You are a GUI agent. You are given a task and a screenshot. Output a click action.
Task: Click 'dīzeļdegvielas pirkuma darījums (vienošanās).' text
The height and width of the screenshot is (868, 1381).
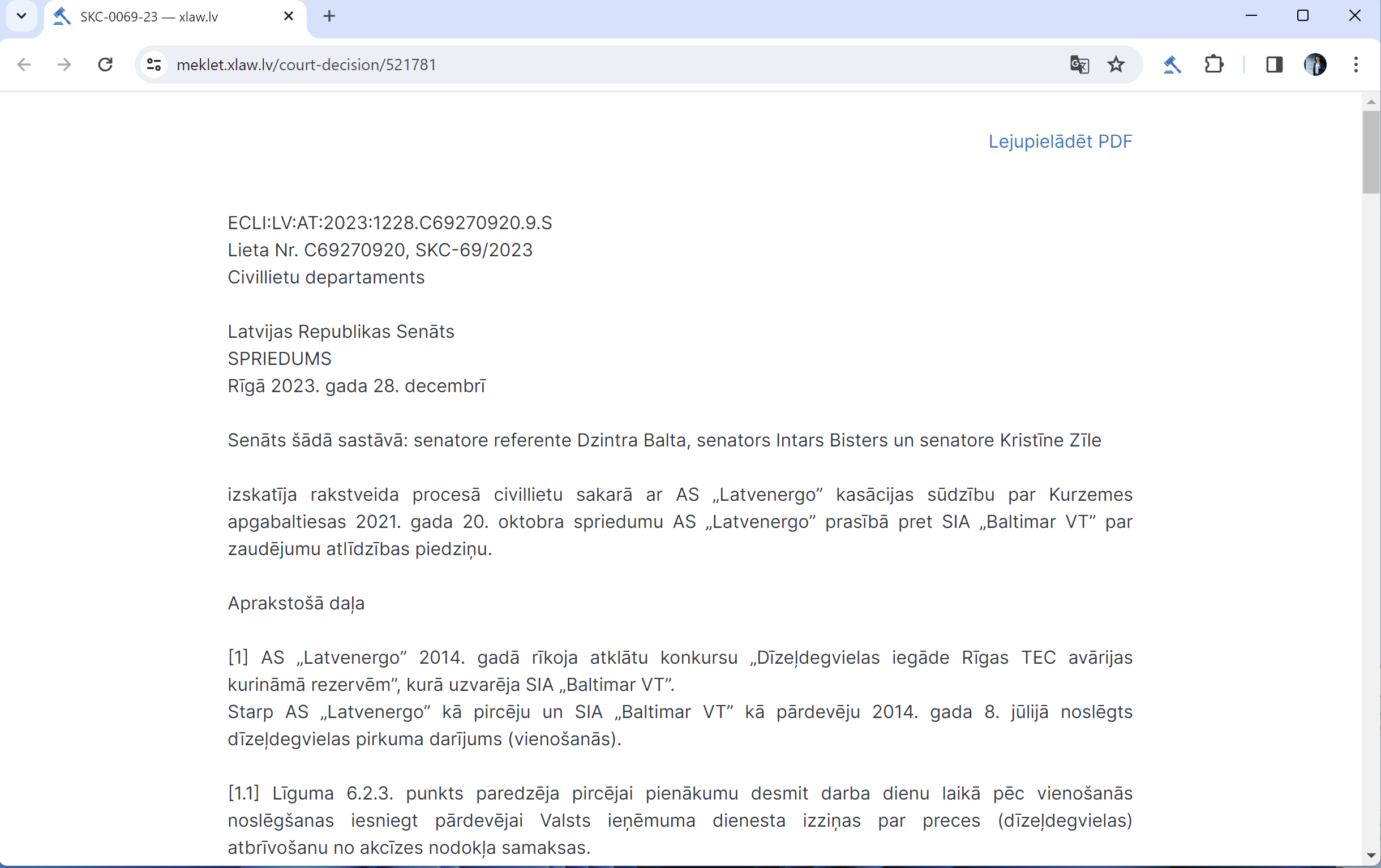424,740
